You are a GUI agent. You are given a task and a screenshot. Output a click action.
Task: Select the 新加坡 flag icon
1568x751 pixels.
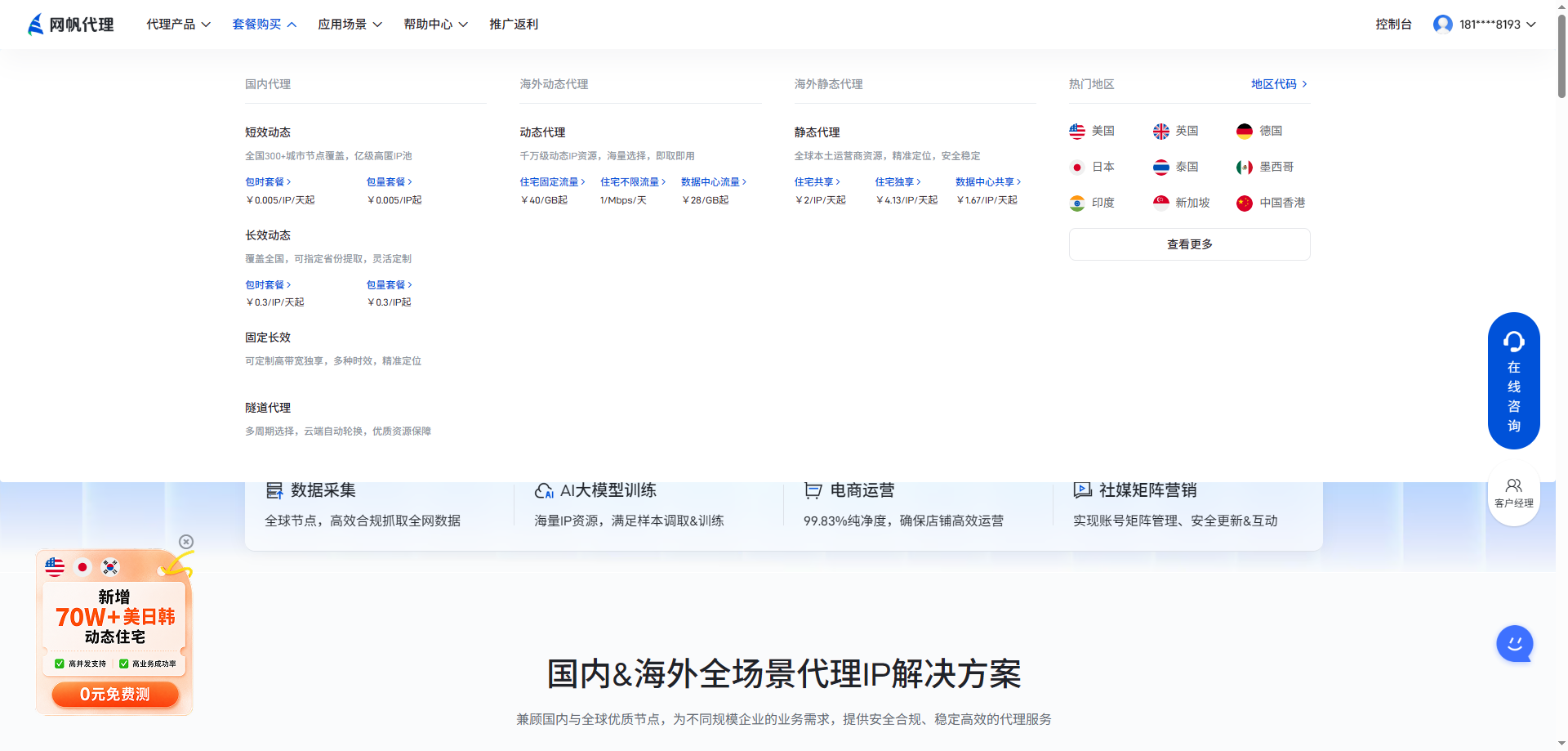(1161, 203)
